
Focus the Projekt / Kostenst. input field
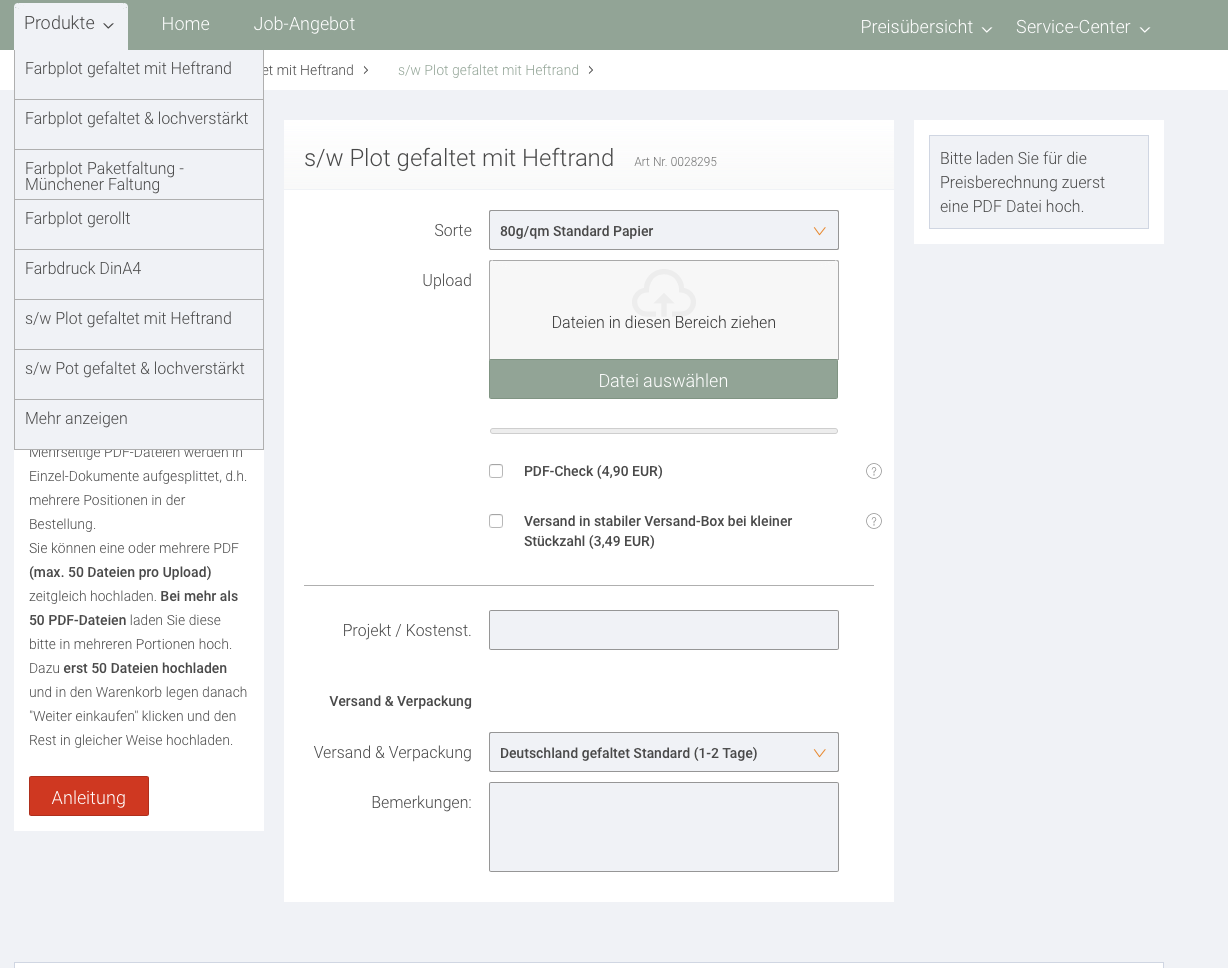[x=663, y=630]
